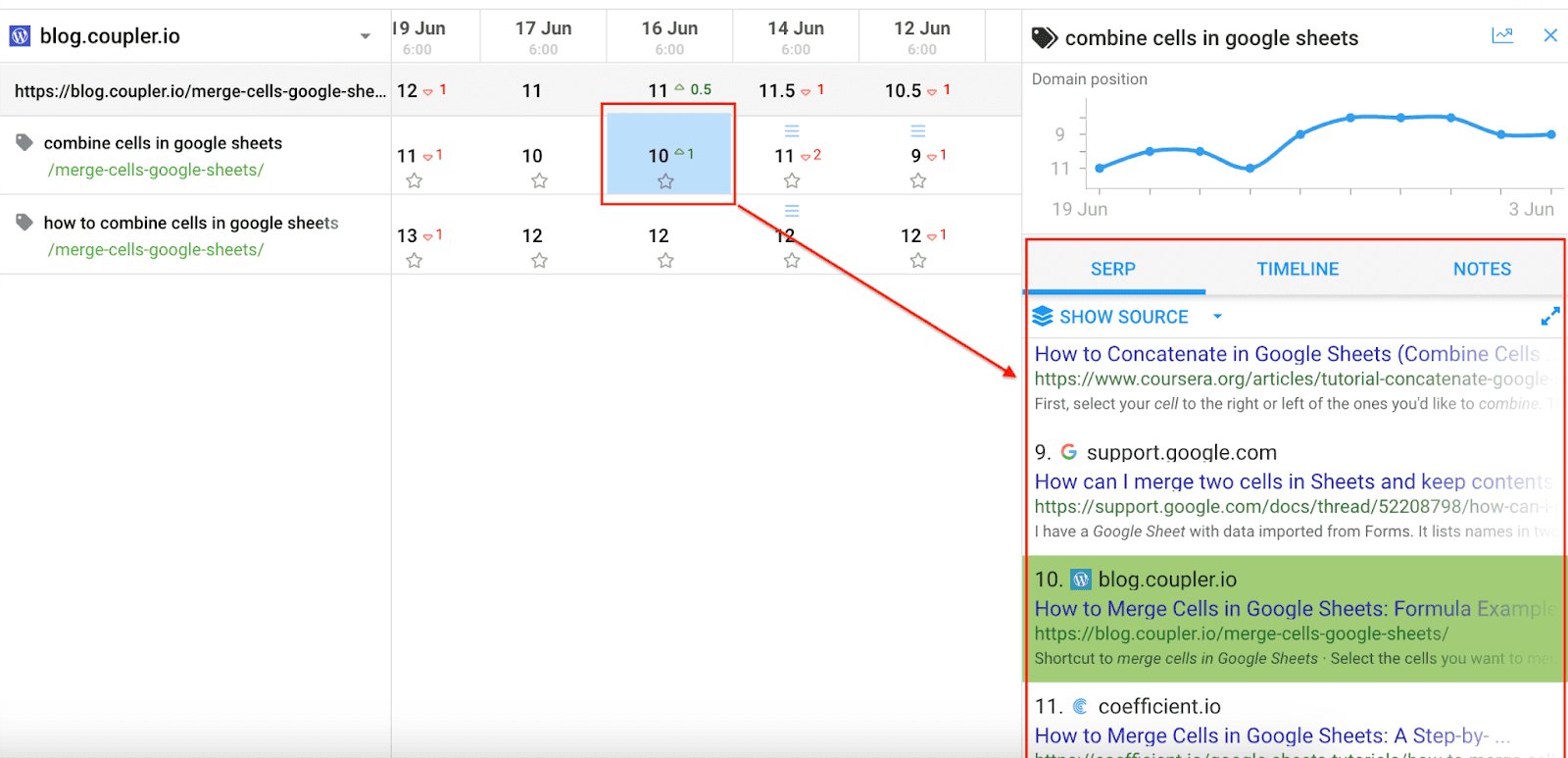The height and width of the screenshot is (758, 1568).
Task: Close the keyword details panel
Action: (x=1550, y=36)
